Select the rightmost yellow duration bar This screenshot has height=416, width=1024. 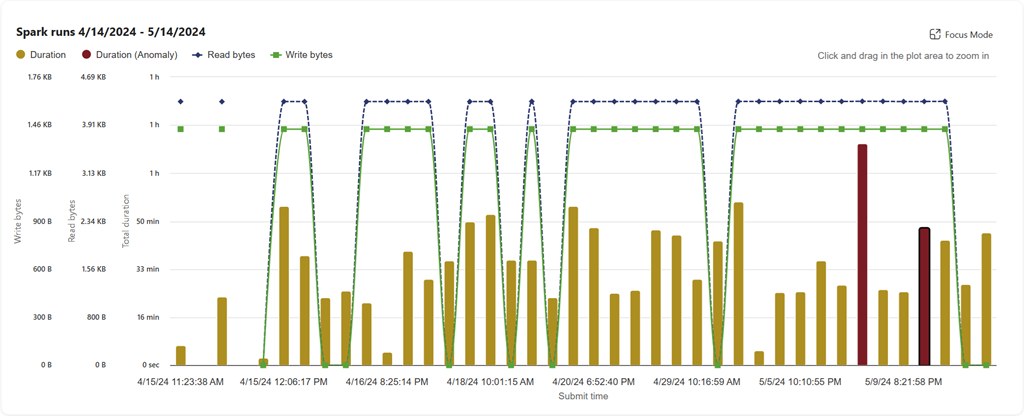(986, 299)
